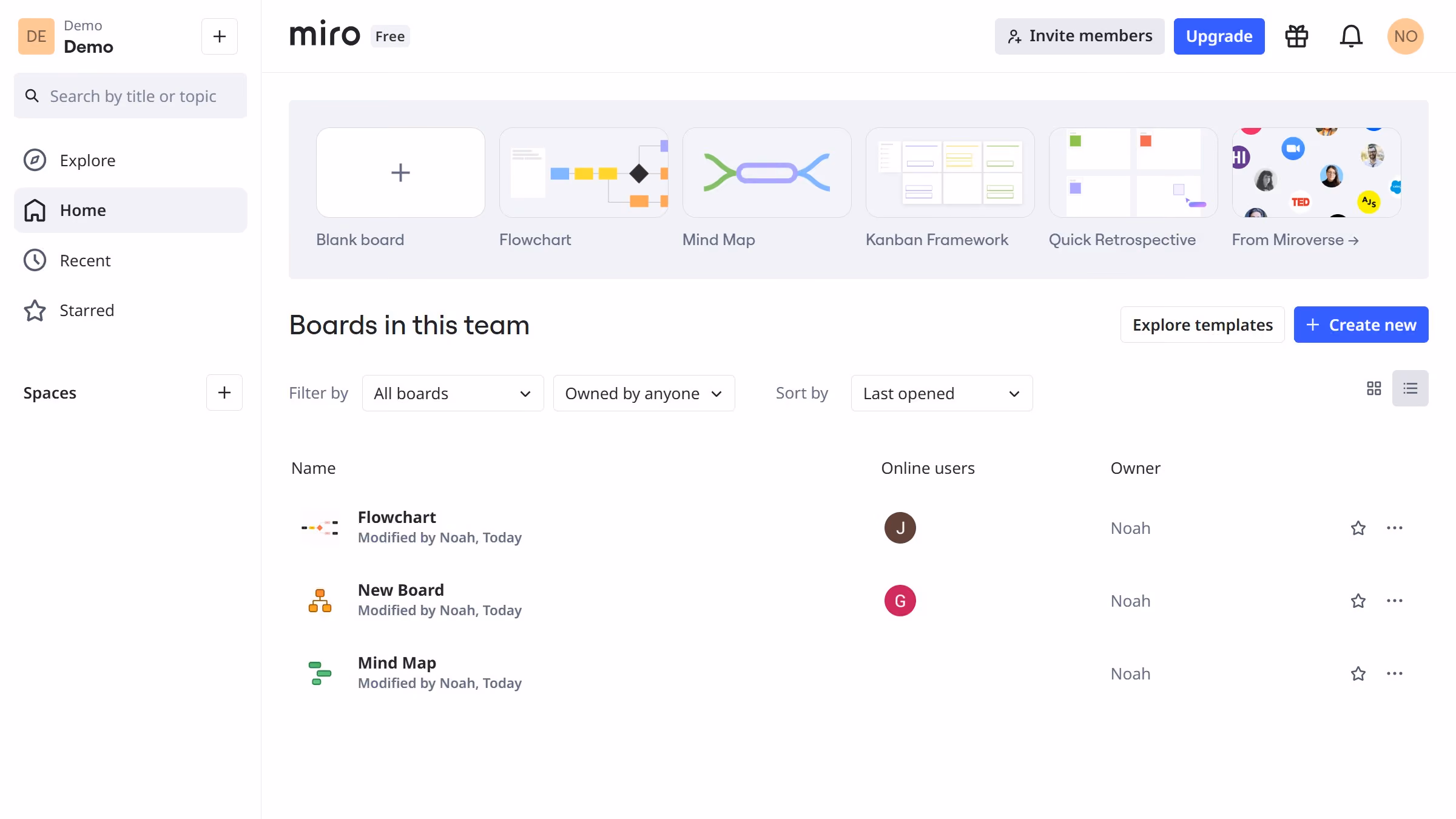The width and height of the screenshot is (1456, 819).
Task: Star the Mind Map board
Action: tap(1358, 673)
